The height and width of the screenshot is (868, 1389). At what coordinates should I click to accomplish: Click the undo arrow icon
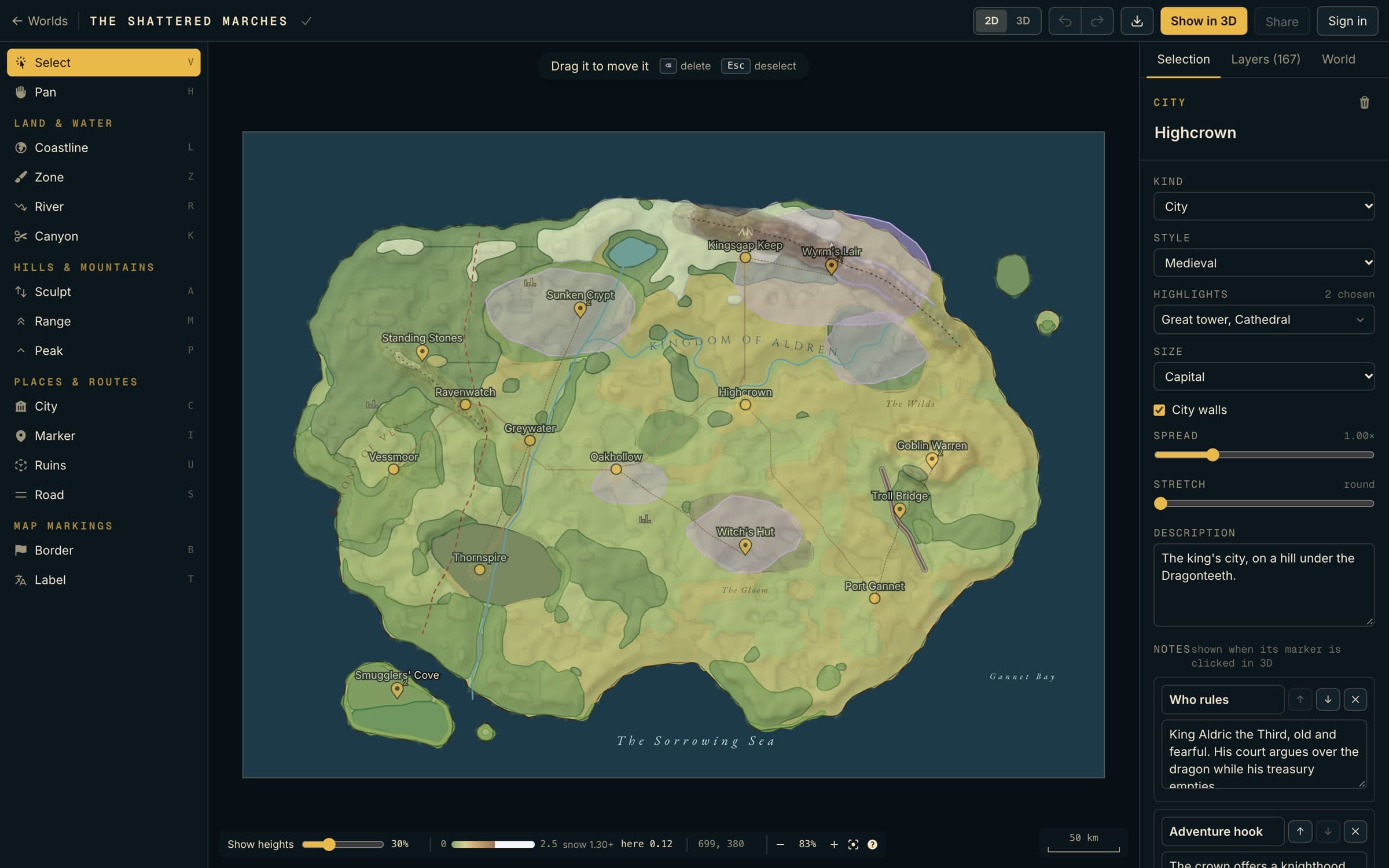pyautogui.click(x=1065, y=21)
